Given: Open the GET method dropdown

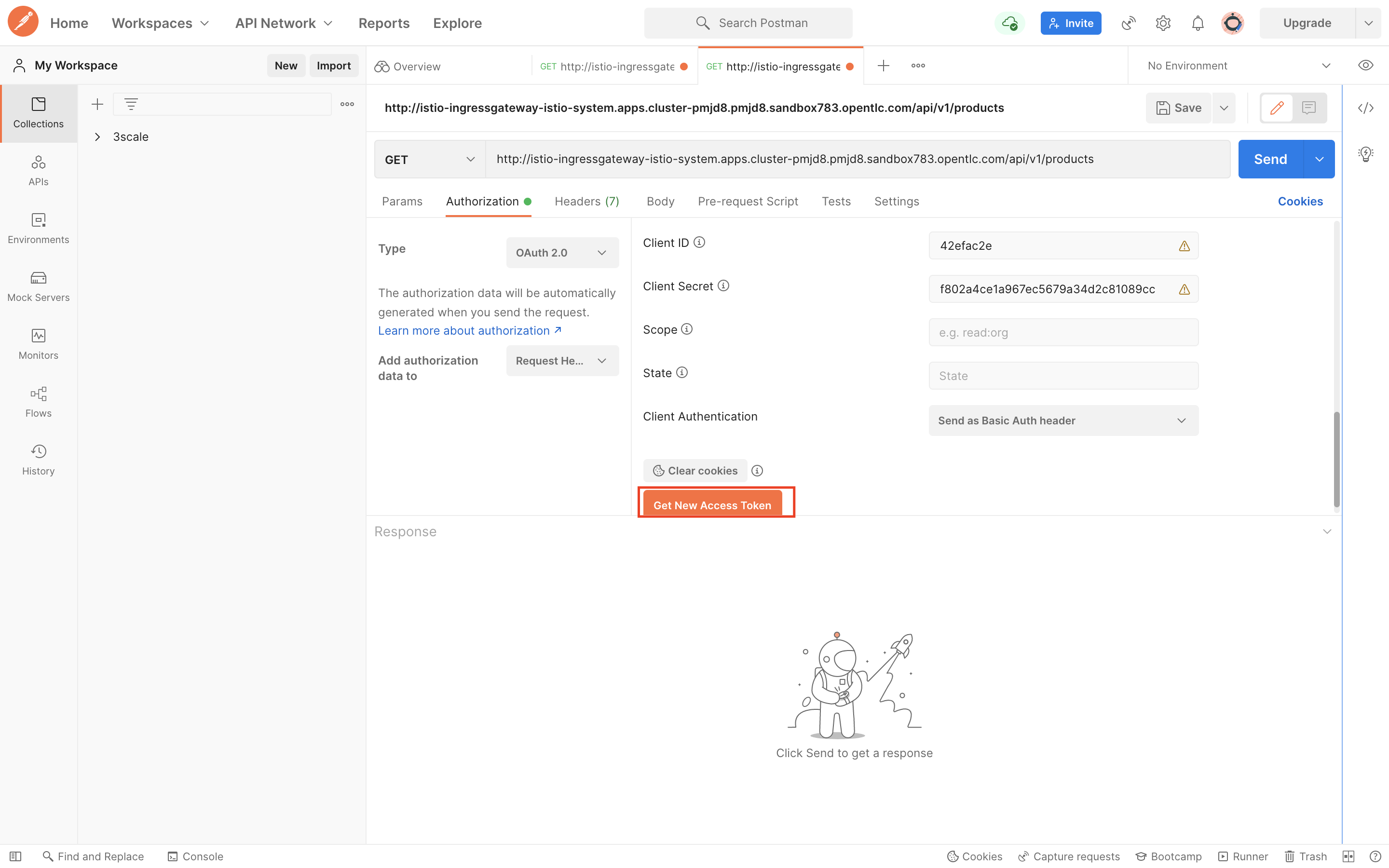Looking at the screenshot, I should [x=430, y=159].
